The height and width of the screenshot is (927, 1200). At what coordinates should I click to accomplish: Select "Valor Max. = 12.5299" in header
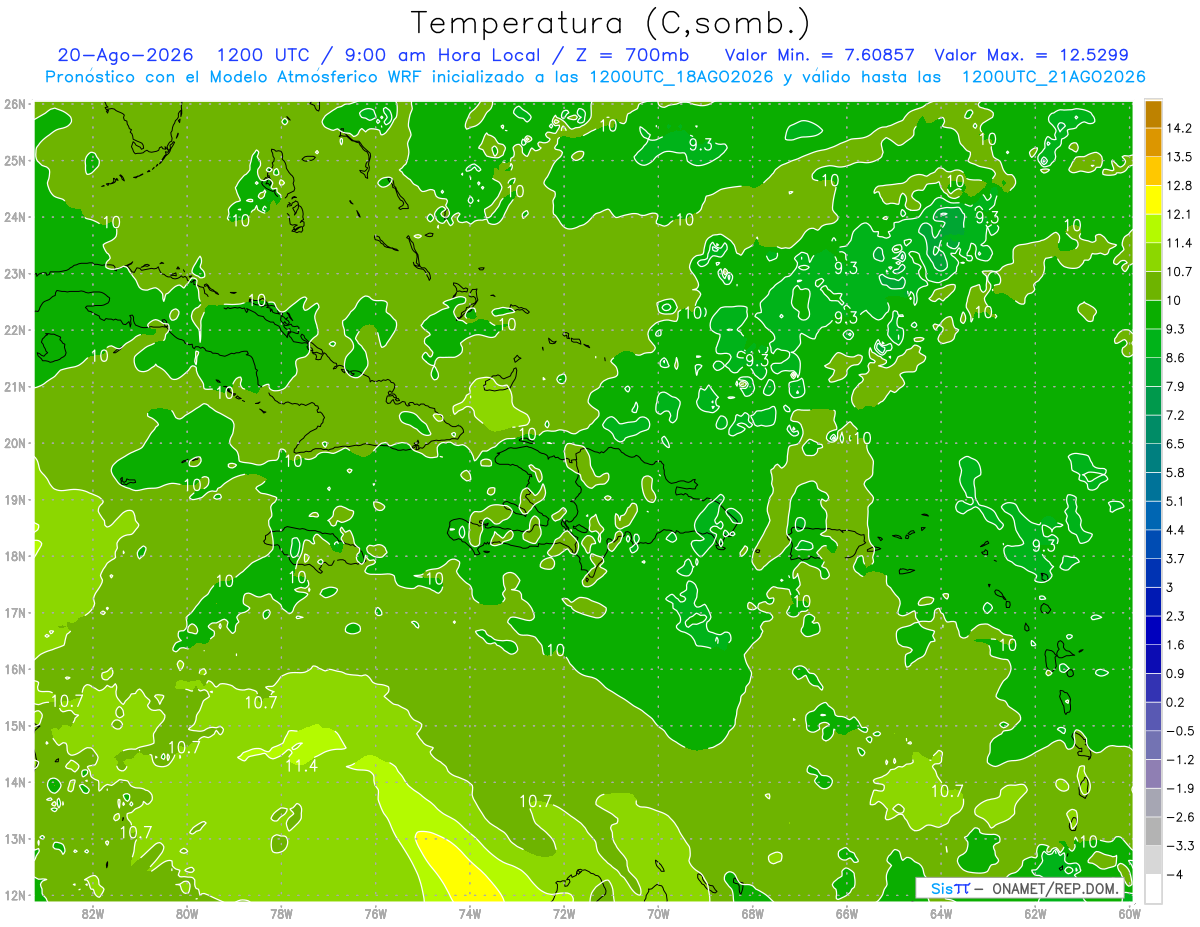click(x=1031, y=55)
